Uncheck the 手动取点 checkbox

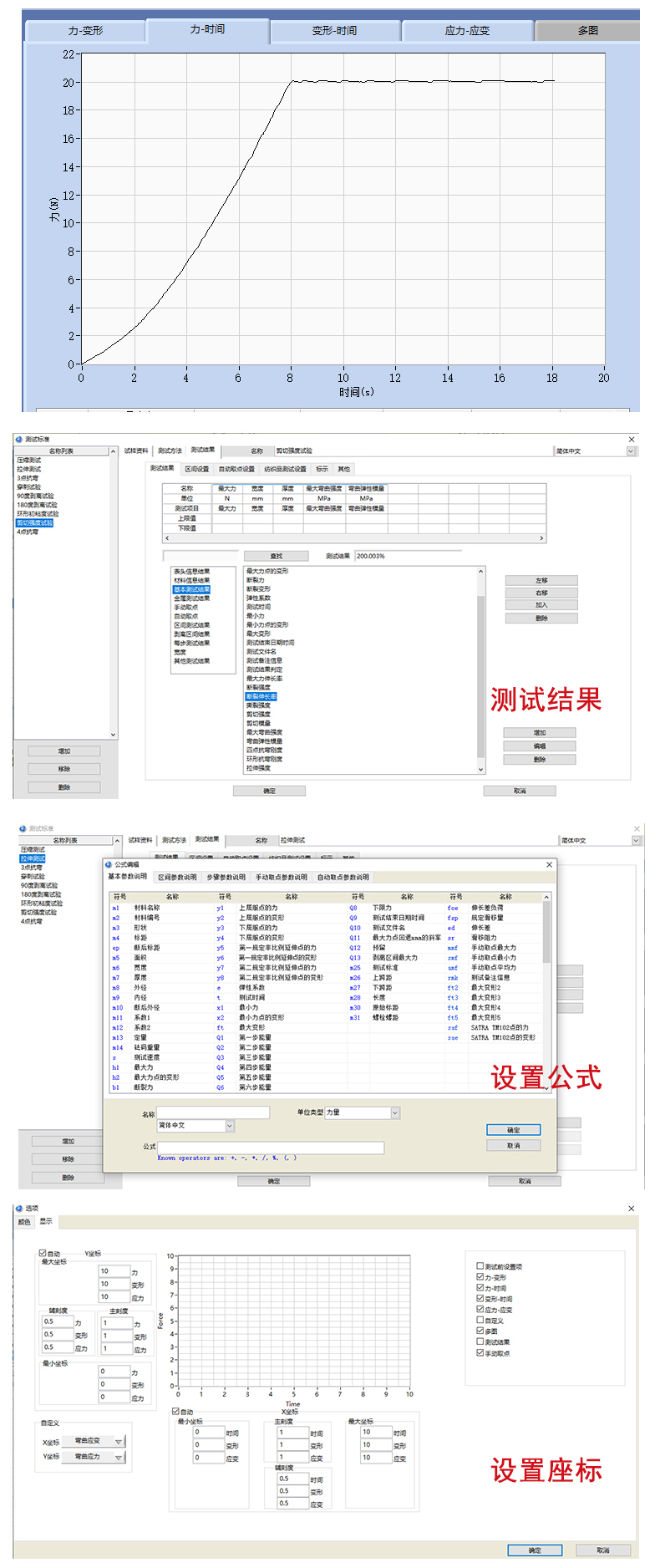coord(480,1352)
